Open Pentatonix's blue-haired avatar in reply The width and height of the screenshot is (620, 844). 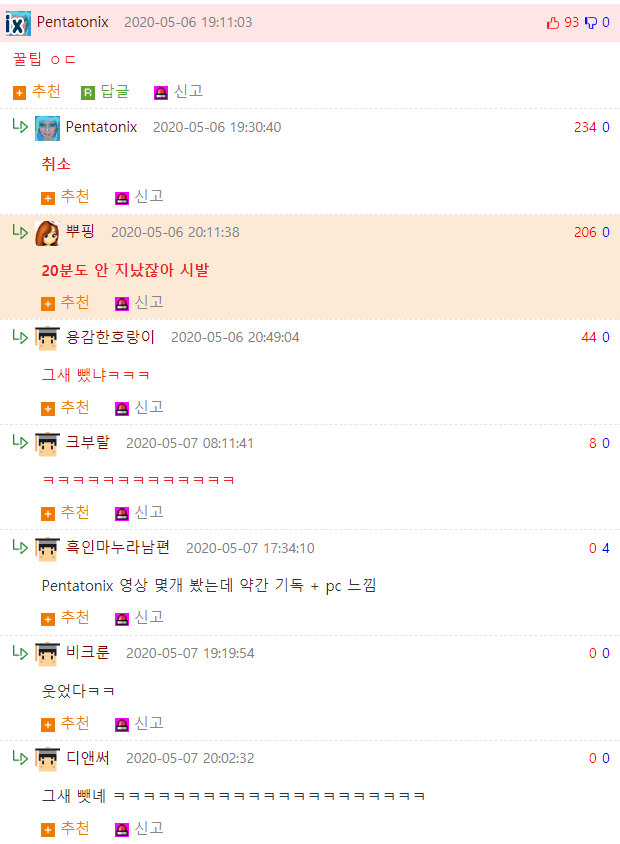click(x=47, y=128)
